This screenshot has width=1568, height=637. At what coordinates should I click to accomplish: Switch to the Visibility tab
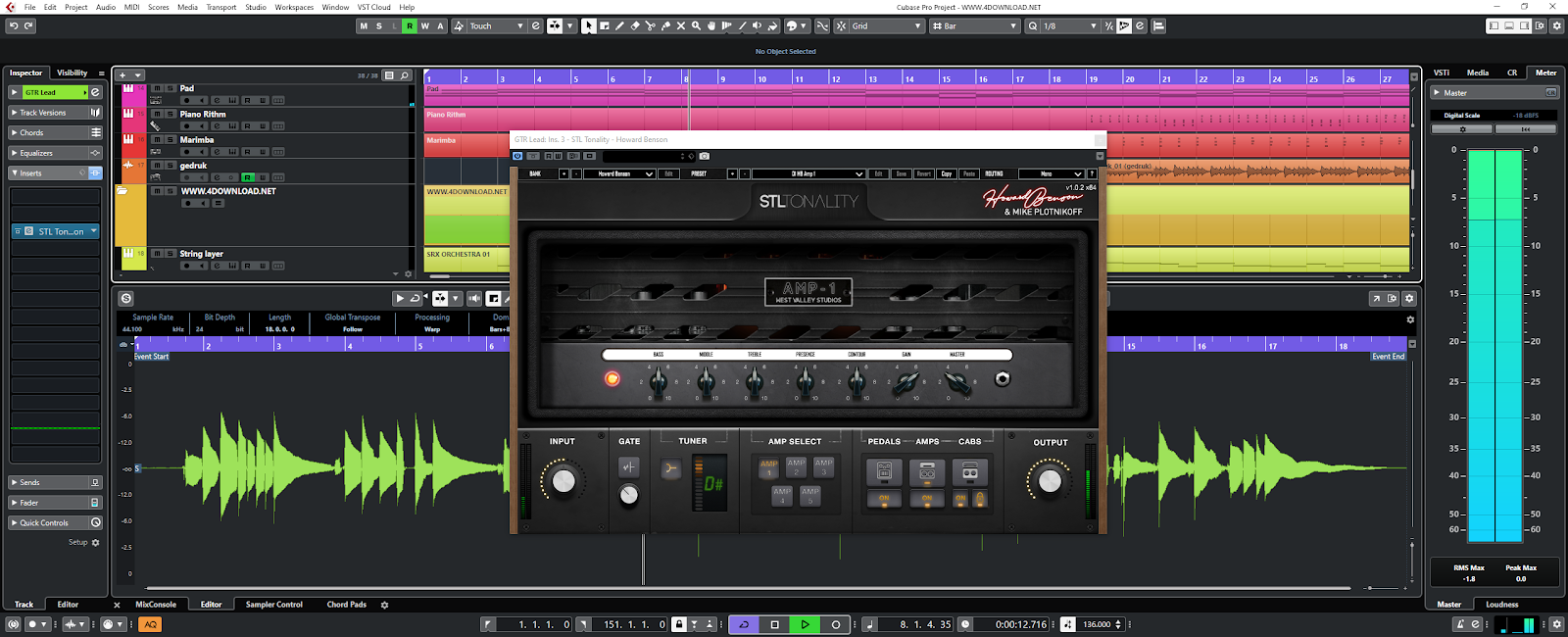[x=72, y=73]
